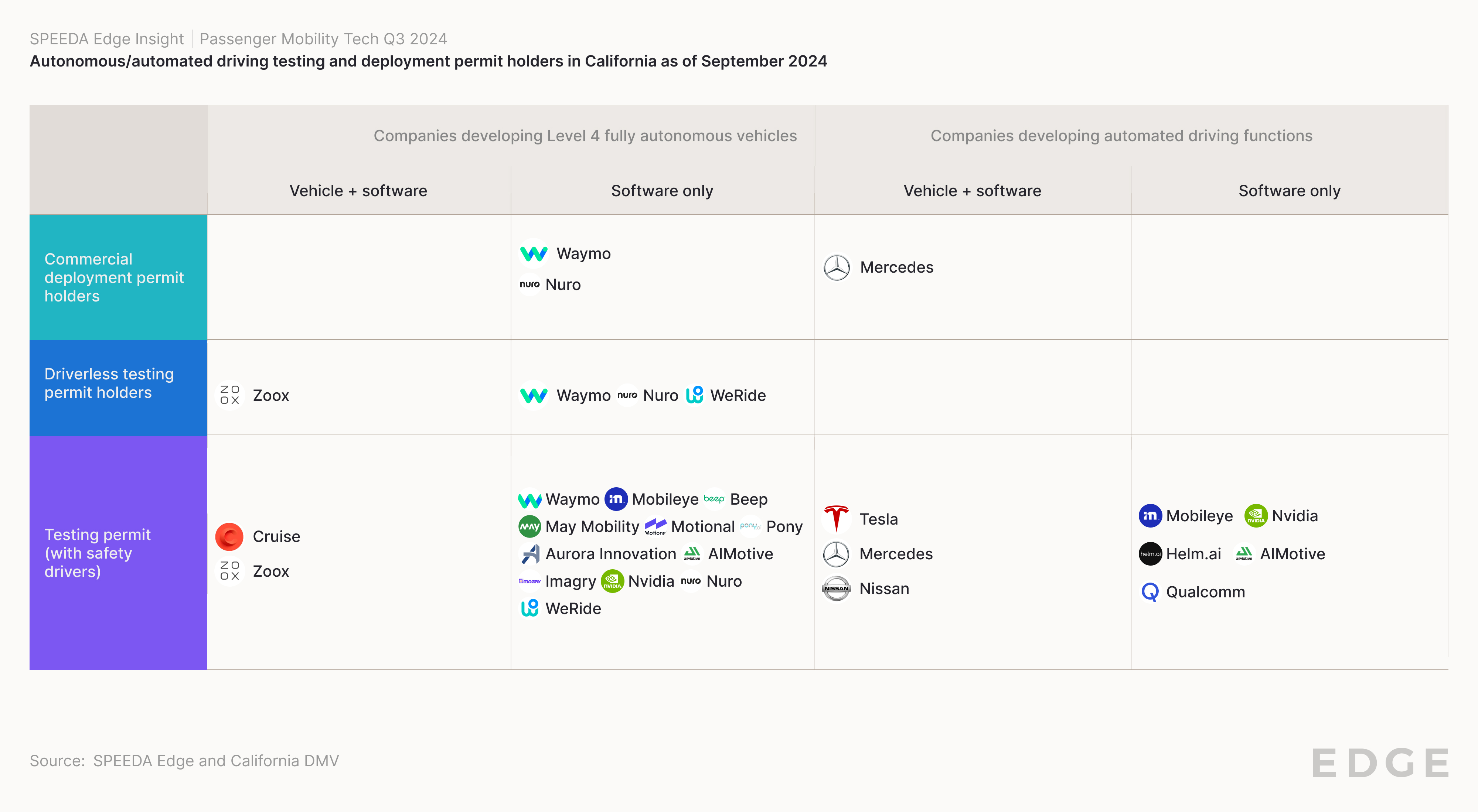Image resolution: width=1478 pixels, height=812 pixels.
Task: Click the blue Qualcomm Q logo
Action: [1150, 592]
